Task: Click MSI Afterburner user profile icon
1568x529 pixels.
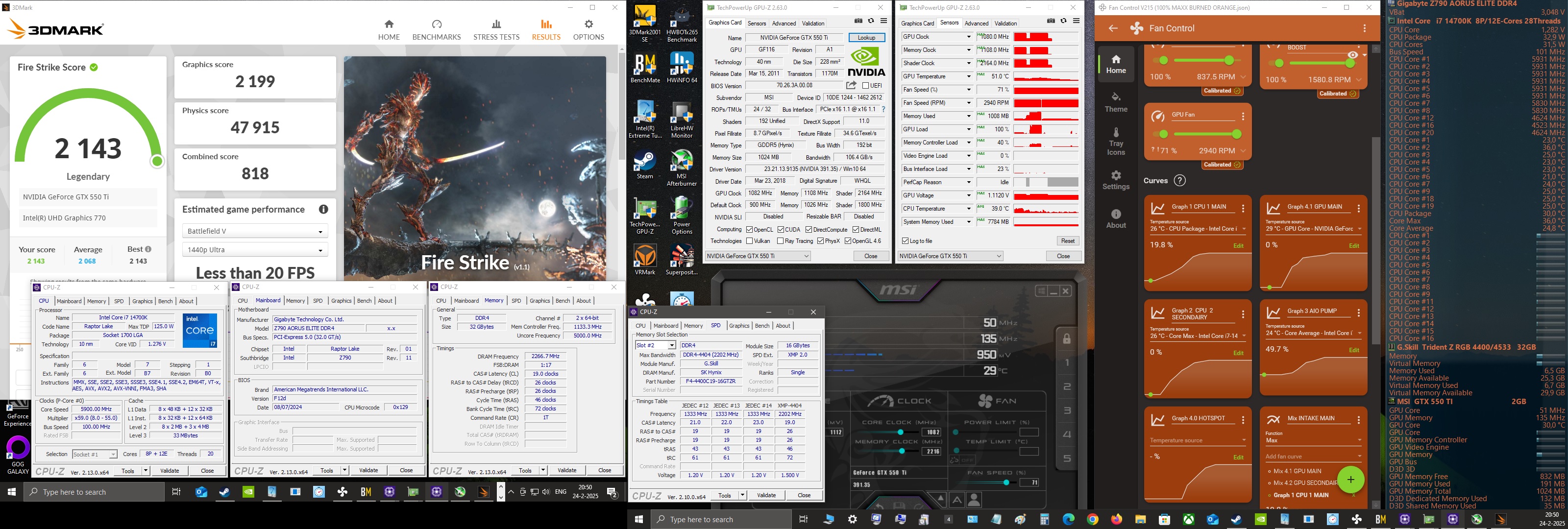Action: (974, 500)
